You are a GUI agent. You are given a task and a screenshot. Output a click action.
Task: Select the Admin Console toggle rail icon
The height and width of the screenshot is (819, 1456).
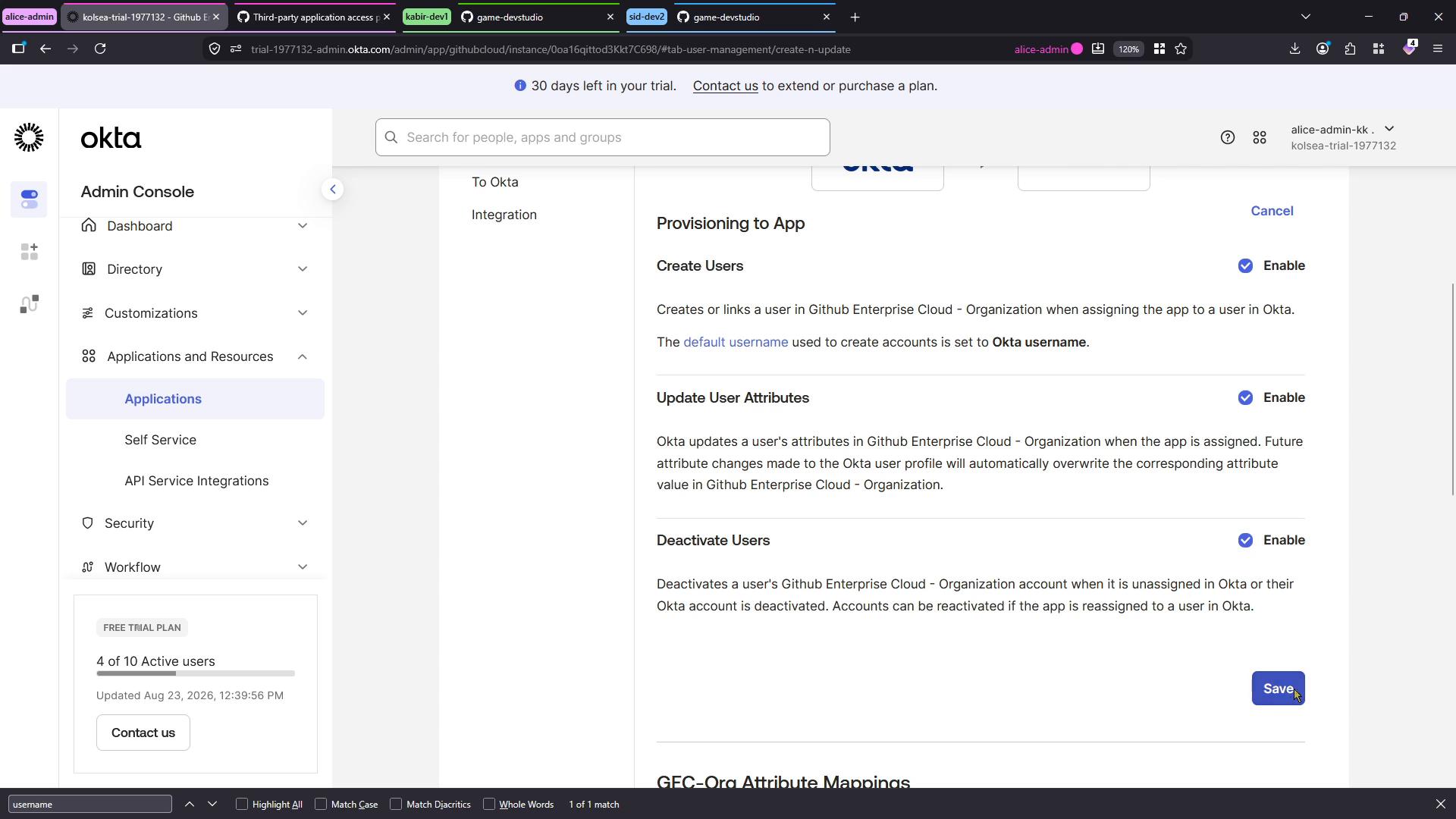point(29,199)
